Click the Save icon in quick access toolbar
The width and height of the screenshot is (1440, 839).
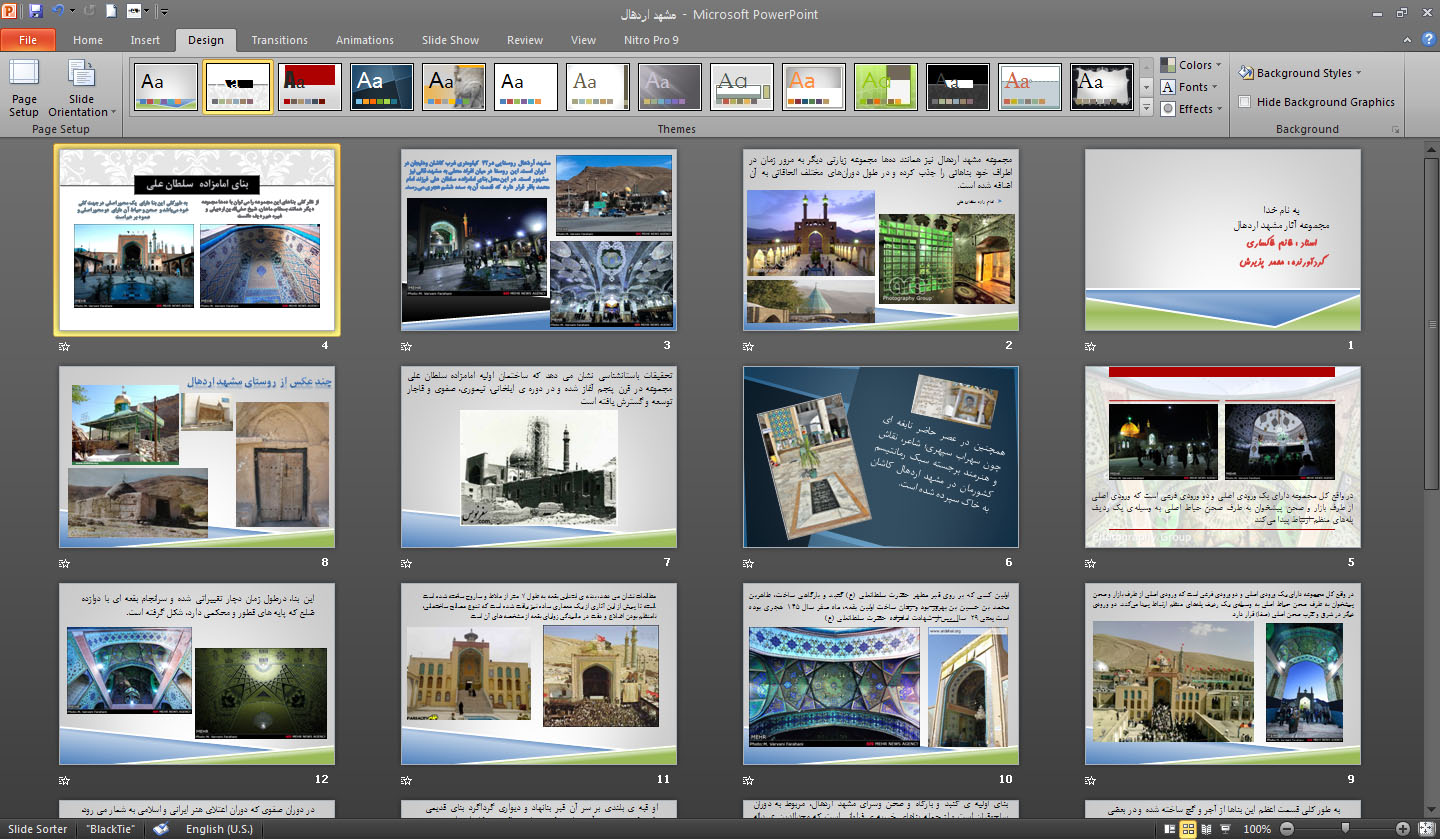point(36,12)
